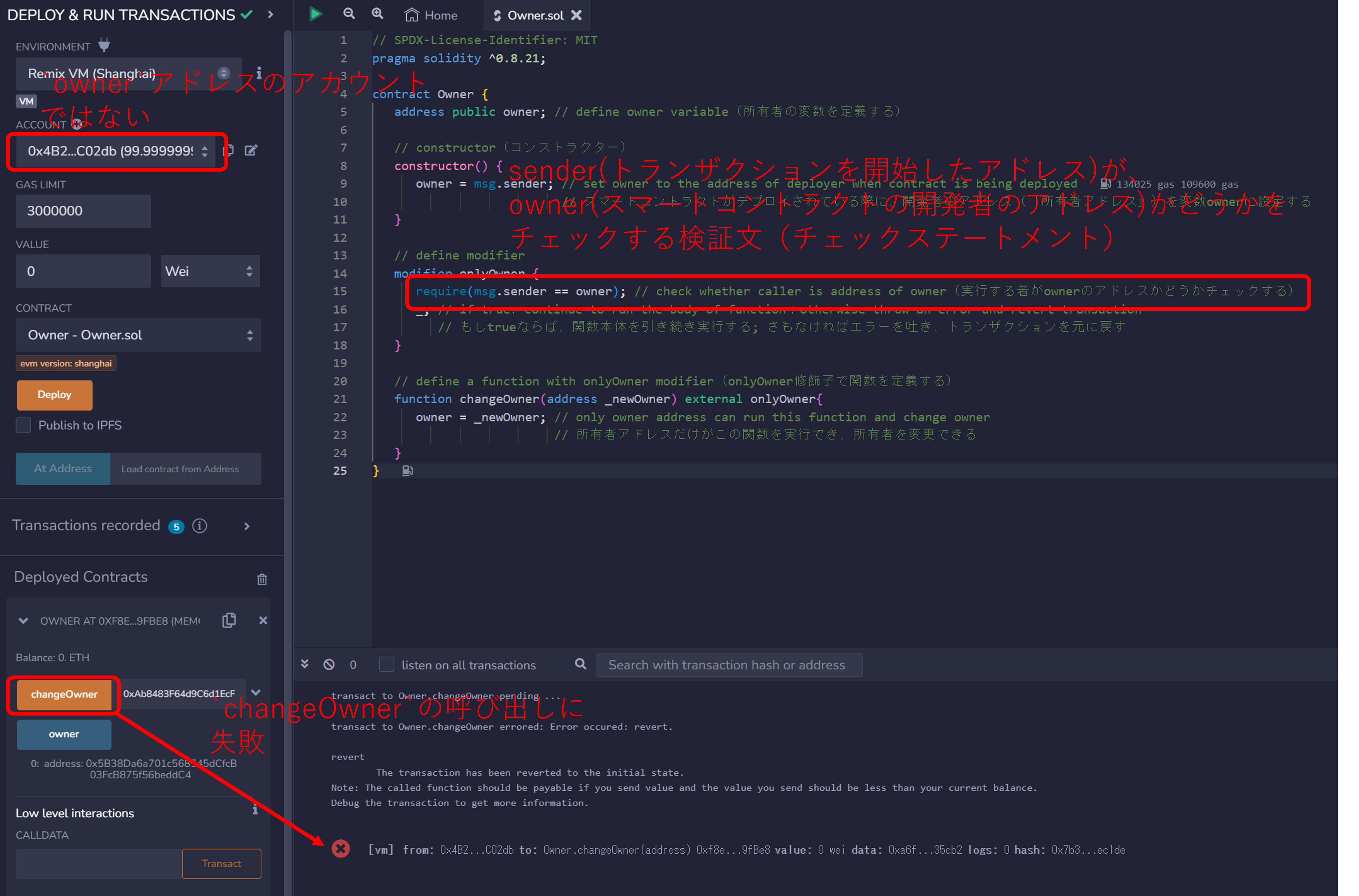Delete all deployed contracts with trash icon
Screen dimensions: 1359x896
click(262, 579)
